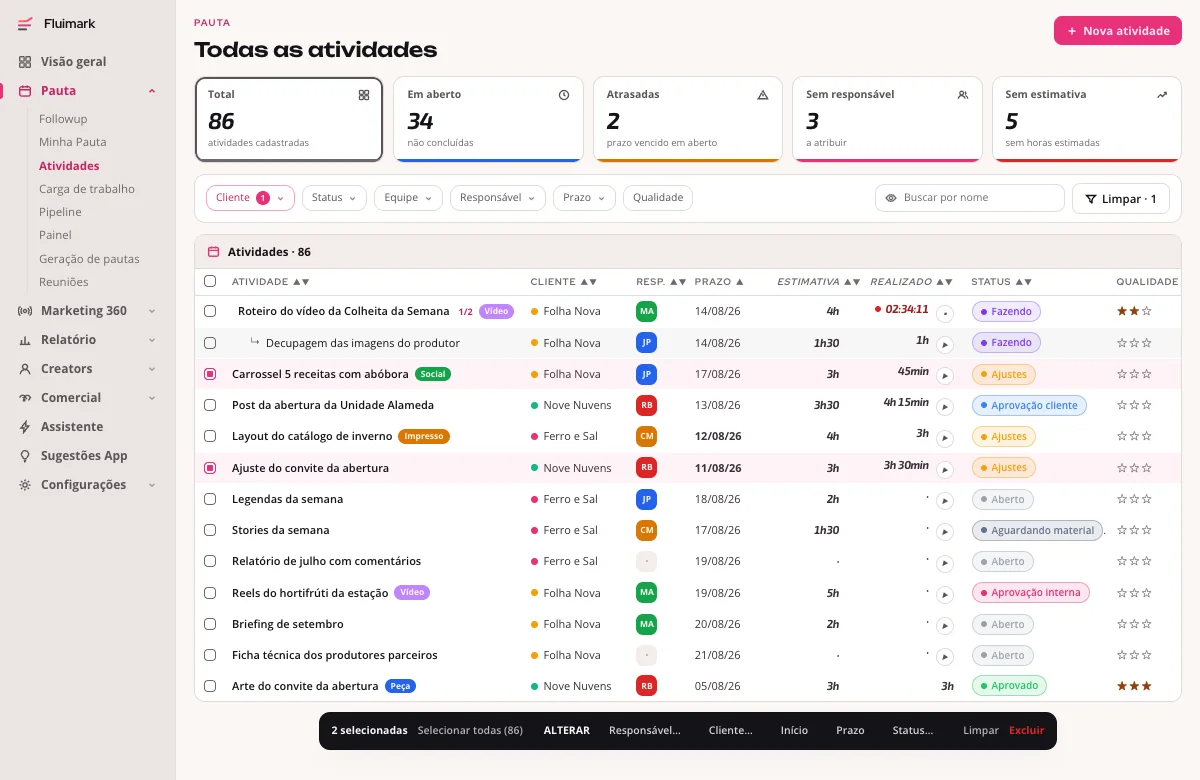
Task: Go to Followup in sidebar
Action: [x=63, y=119]
